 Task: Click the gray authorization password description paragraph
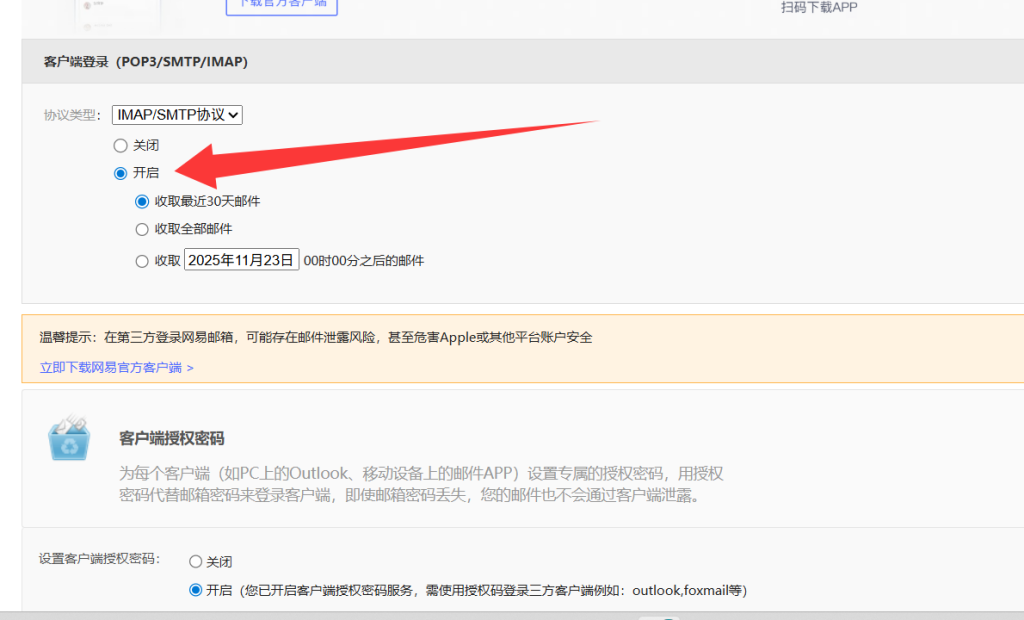point(421,483)
